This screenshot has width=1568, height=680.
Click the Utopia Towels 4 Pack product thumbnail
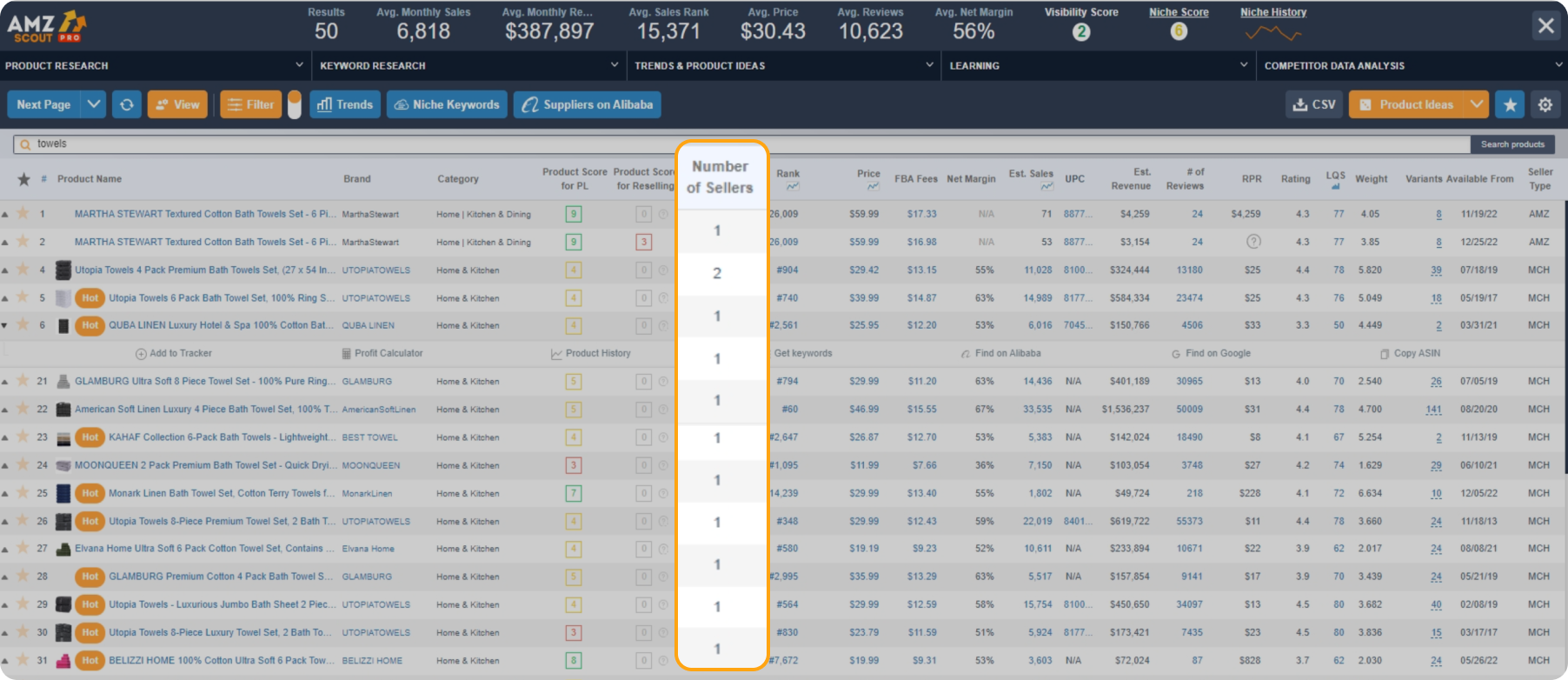[x=63, y=270]
